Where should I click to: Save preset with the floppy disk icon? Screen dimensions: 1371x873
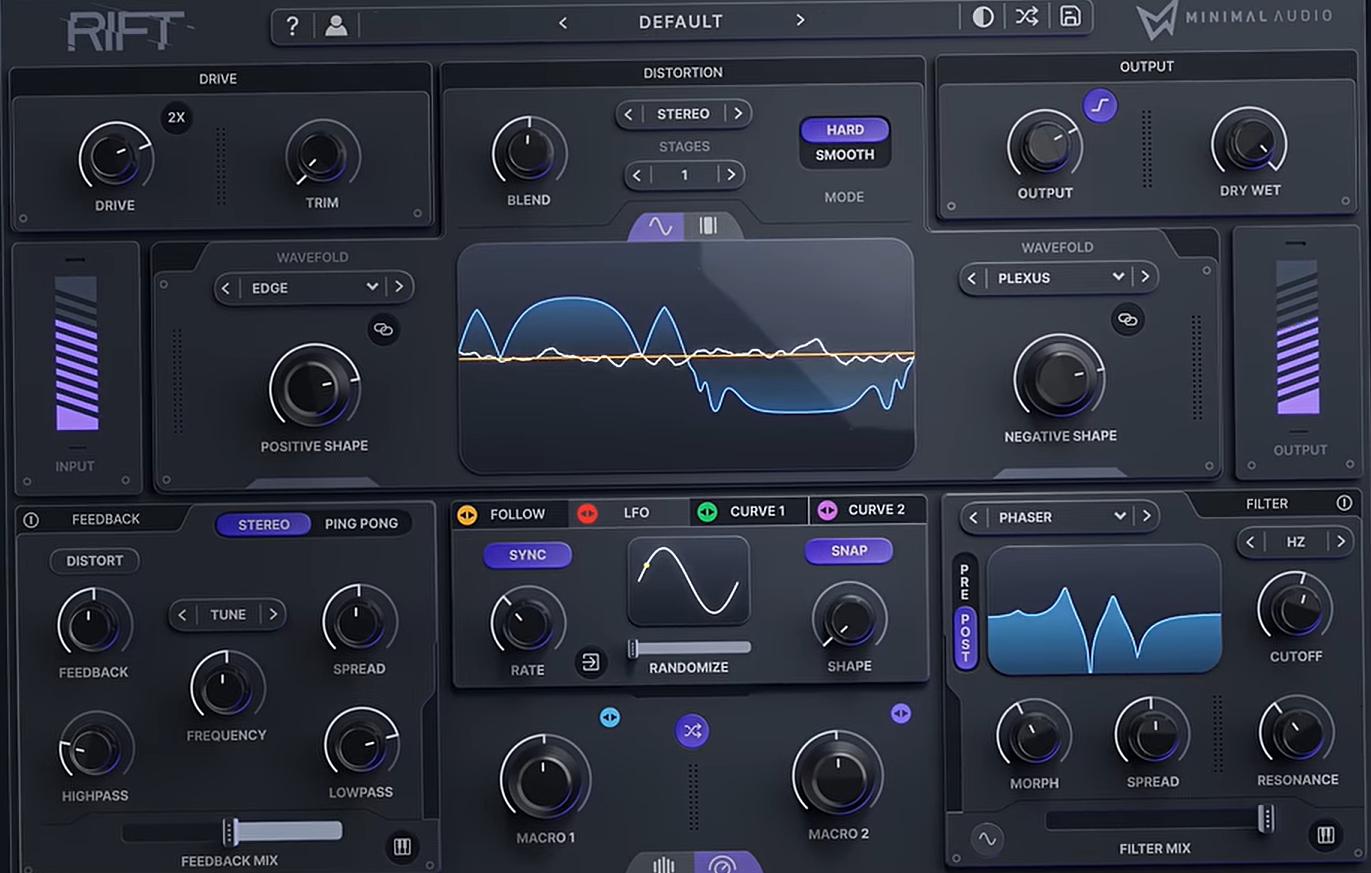click(x=1070, y=17)
